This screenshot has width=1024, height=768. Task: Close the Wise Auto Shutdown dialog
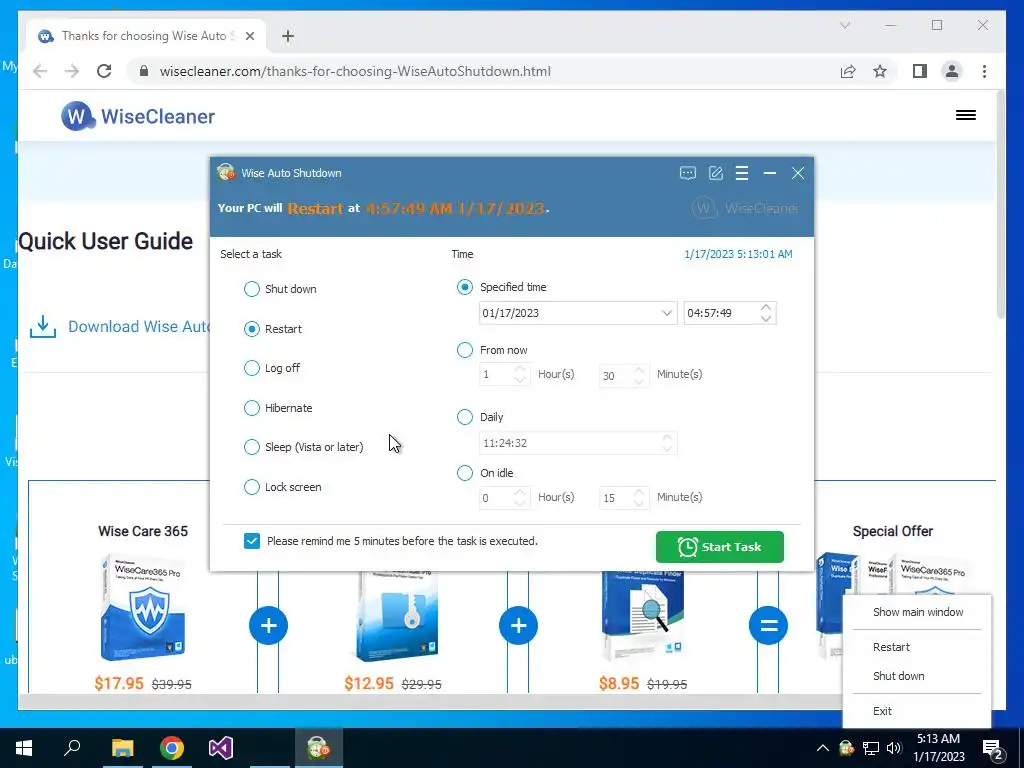(797, 173)
